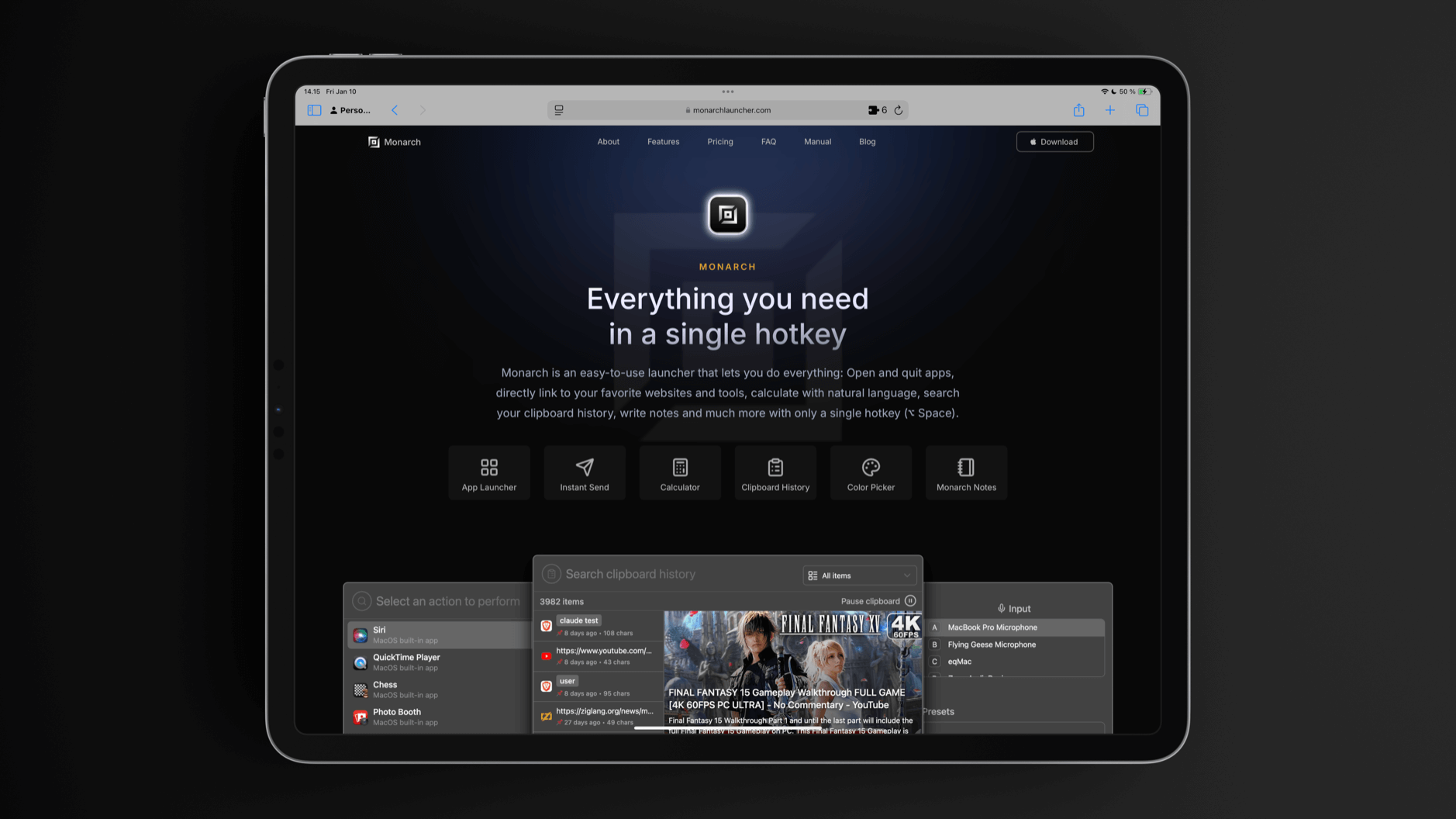Choose Photo Booth in the action list
The width and height of the screenshot is (1456, 819).
(439, 717)
